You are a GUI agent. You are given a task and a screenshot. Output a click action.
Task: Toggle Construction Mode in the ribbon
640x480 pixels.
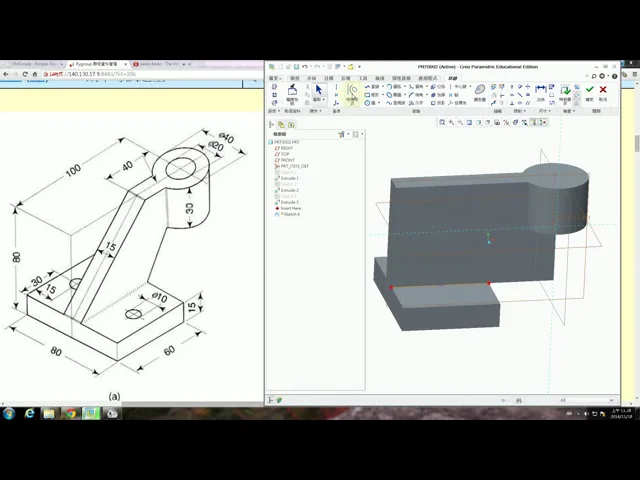coord(352,94)
